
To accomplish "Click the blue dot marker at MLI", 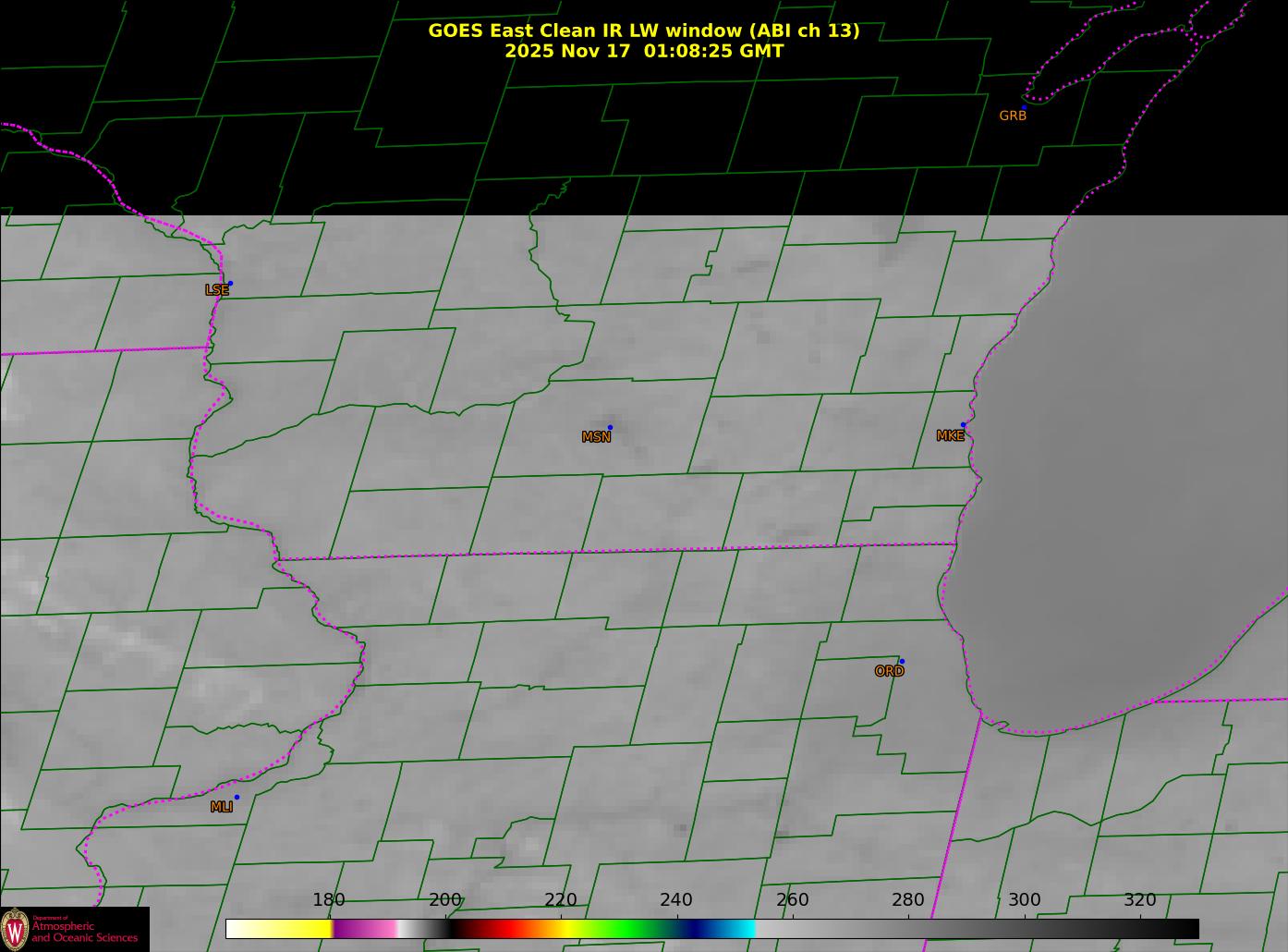I will (x=237, y=797).
